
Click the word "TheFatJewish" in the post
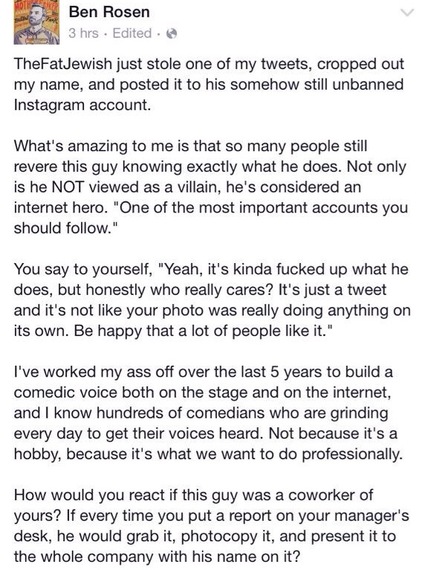(x=63, y=64)
